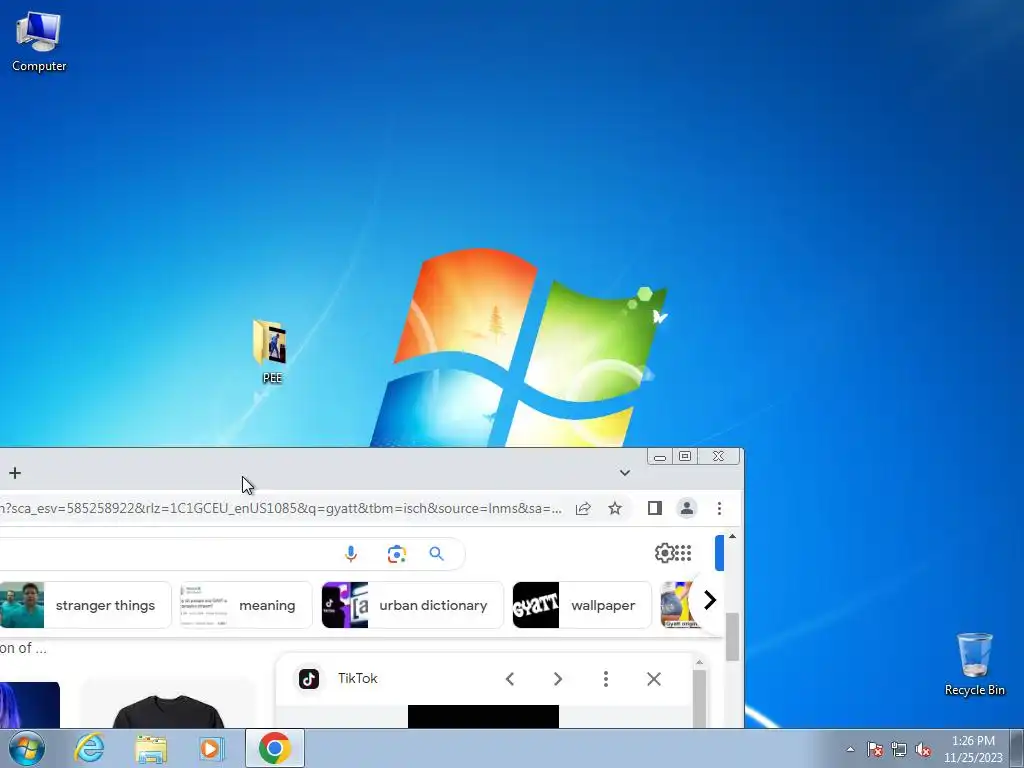This screenshot has width=1024, height=768.
Task: Open Action Center flag icon
Action: point(875,749)
